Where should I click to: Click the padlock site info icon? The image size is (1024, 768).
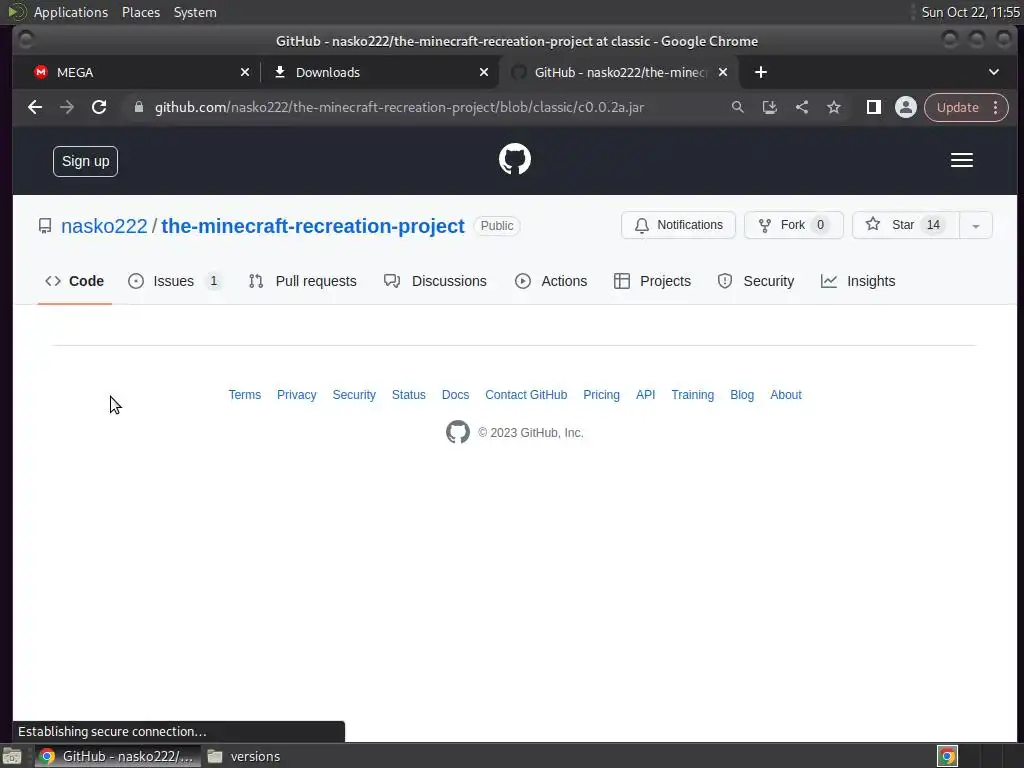click(138, 107)
